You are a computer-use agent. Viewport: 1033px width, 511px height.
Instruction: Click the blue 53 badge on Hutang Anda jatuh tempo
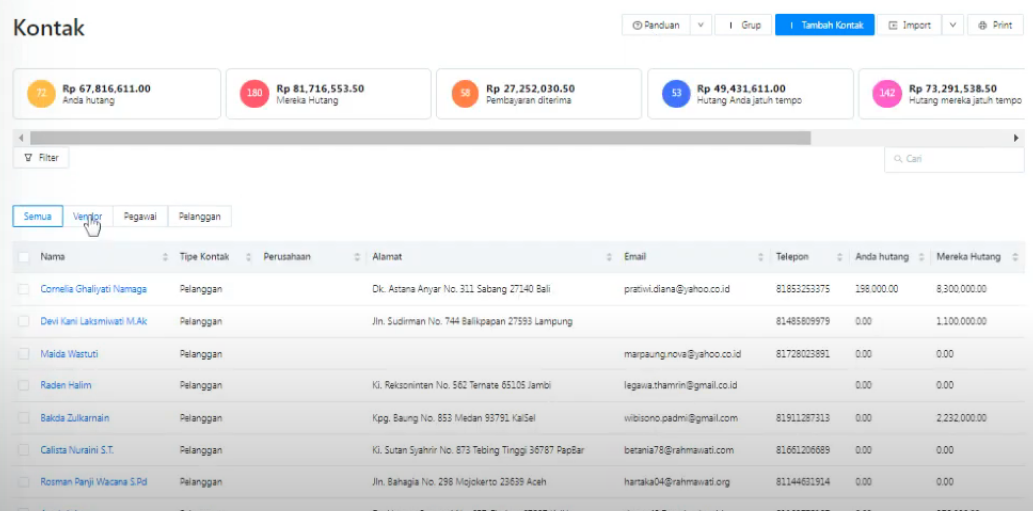[x=676, y=94]
